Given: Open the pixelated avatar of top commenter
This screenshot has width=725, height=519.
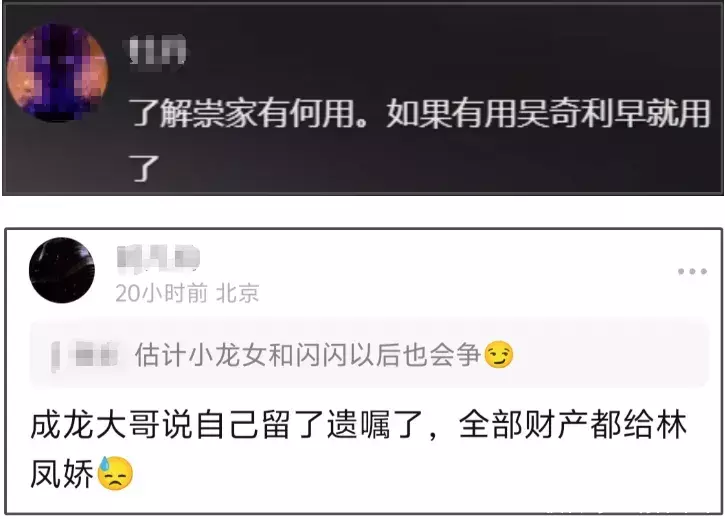Looking at the screenshot, I should pyautogui.click(x=57, y=73).
